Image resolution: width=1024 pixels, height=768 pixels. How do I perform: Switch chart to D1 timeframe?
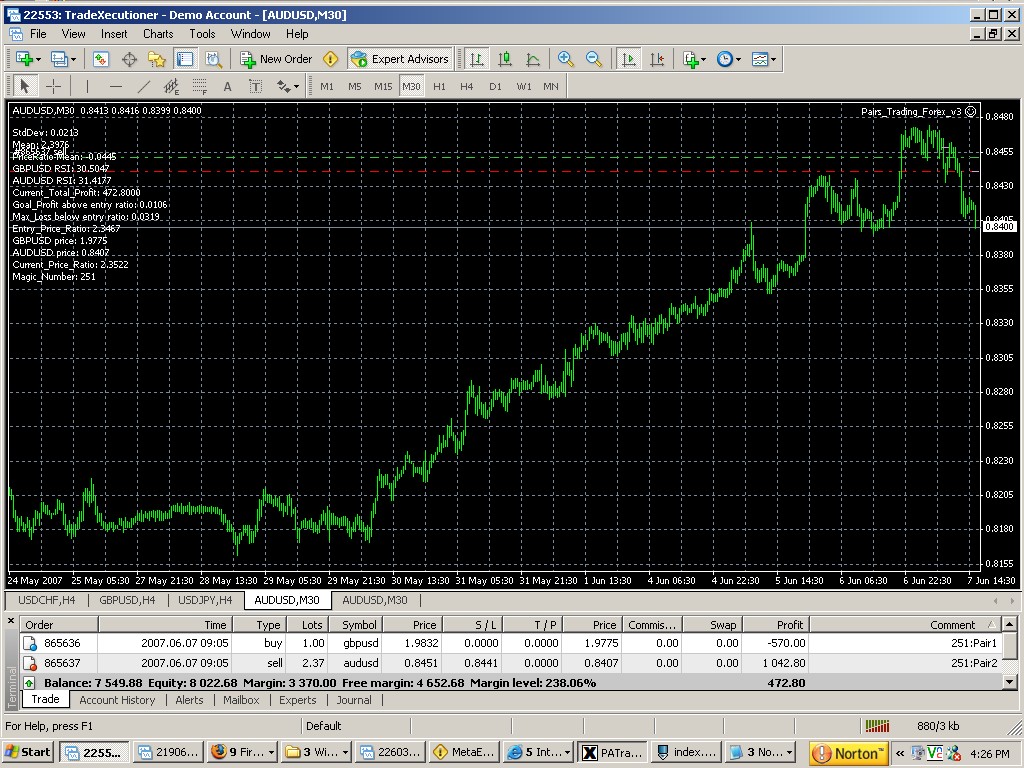coord(495,86)
